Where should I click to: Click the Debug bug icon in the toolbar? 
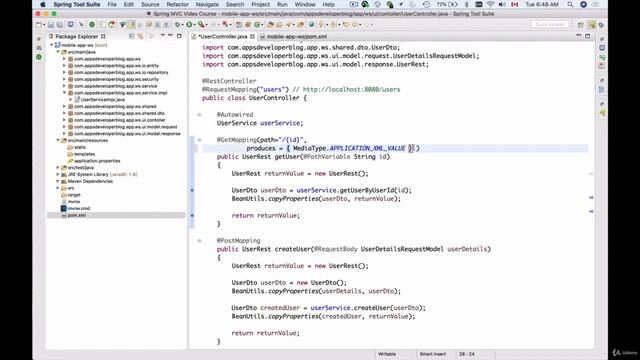[177, 25]
